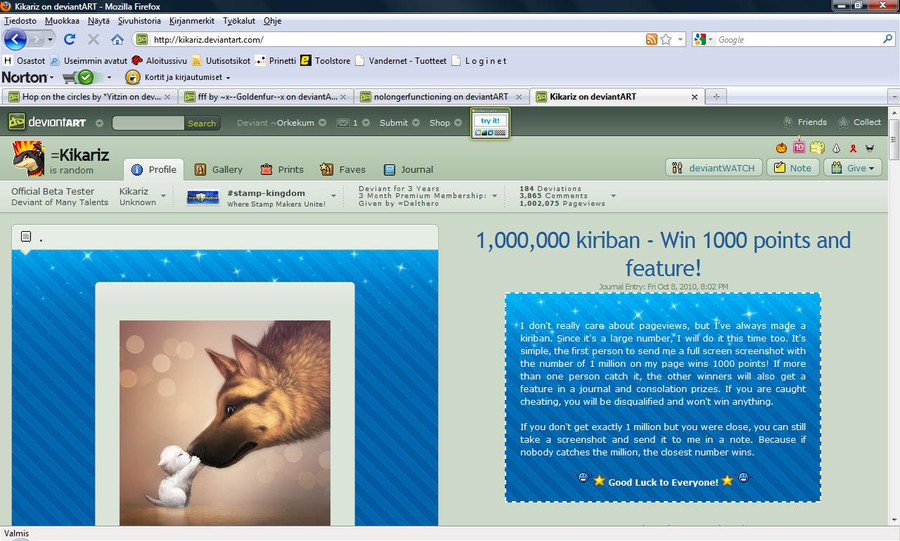Image resolution: width=900 pixels, height=541 pixels.
Task: Open the Profile tab
Action: pyautogui.click(x=154, y=170)
